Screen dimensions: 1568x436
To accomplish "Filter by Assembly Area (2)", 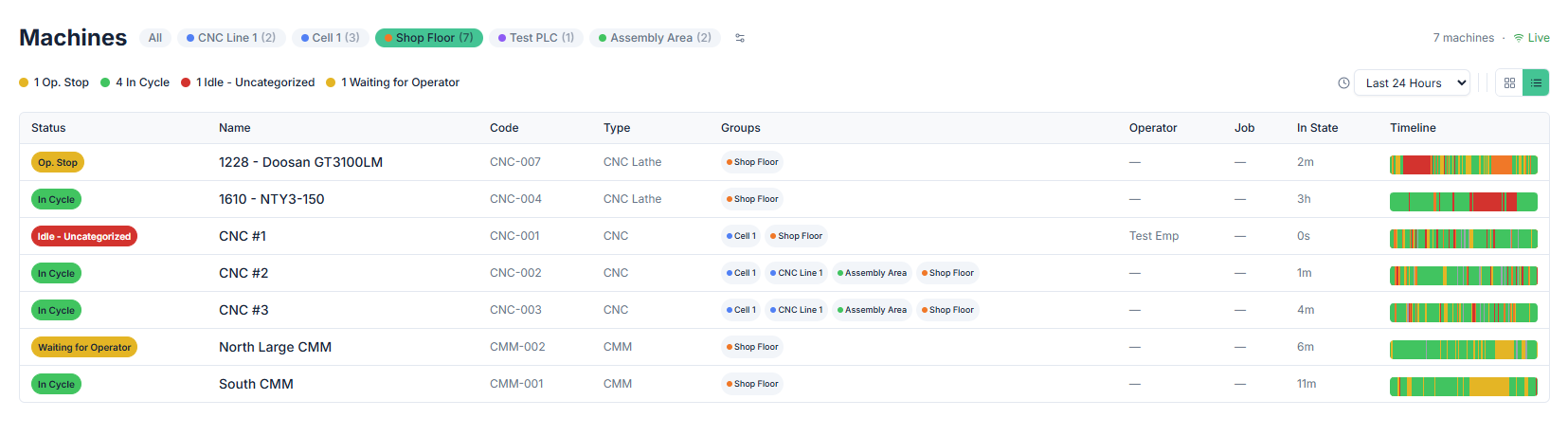I will (655, 38).
